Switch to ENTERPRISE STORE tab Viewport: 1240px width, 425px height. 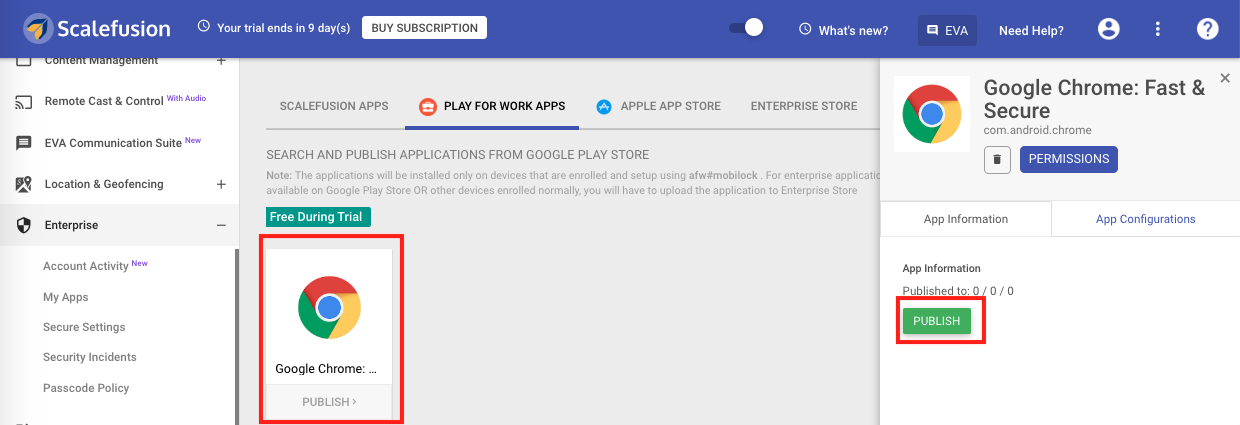pos(804,106)
